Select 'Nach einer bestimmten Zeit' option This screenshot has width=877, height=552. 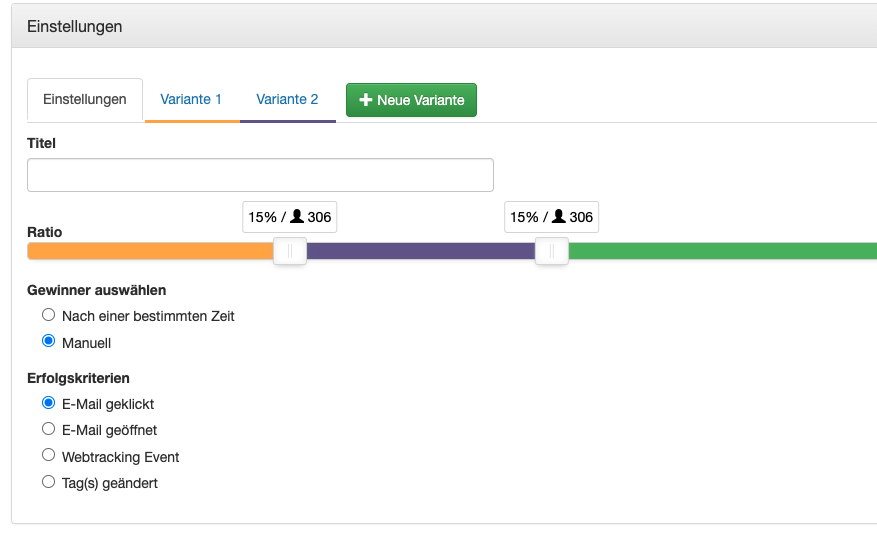[49, 315]
